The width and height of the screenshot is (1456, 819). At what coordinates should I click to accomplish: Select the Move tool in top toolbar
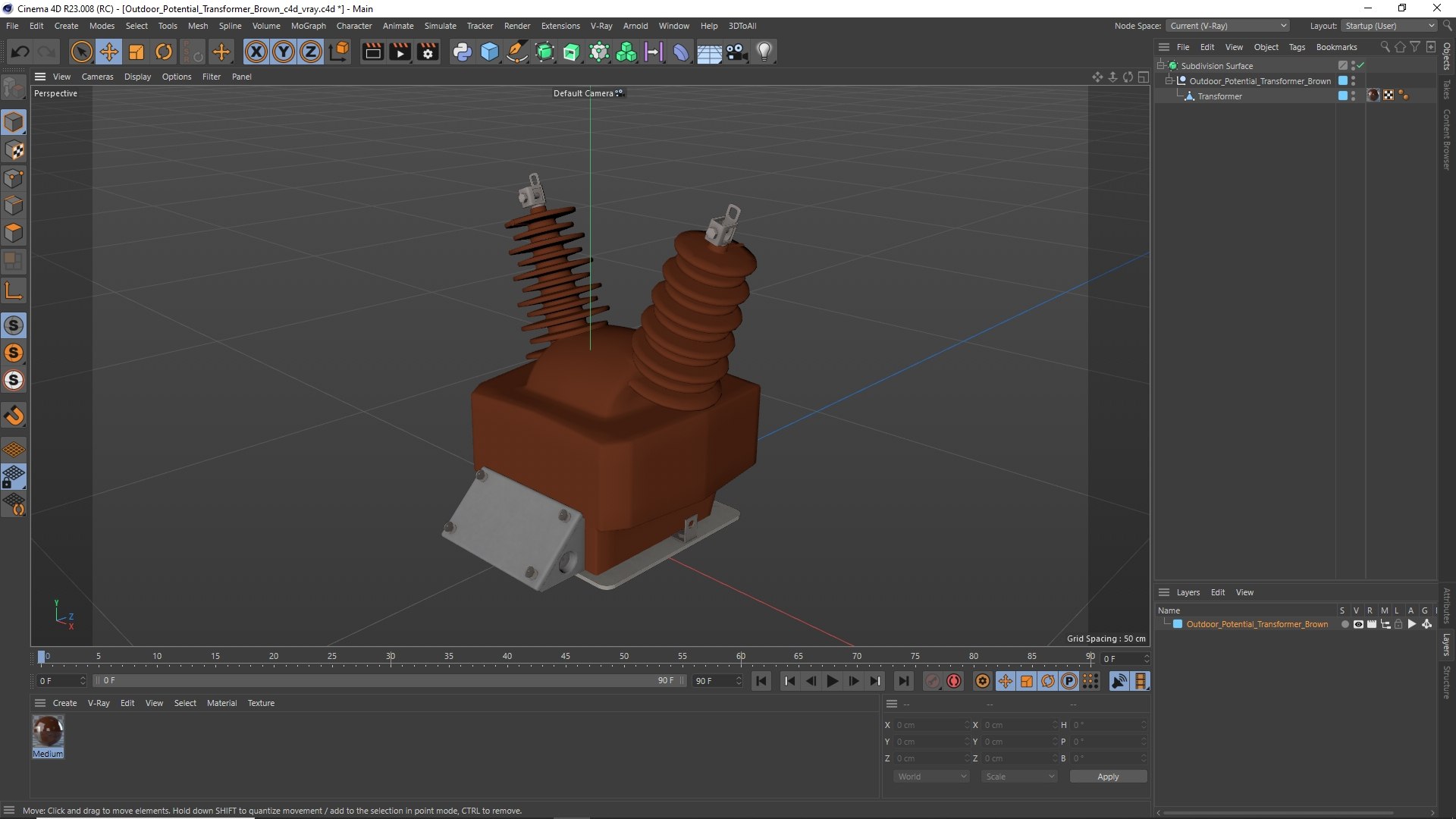tap(109, 52)
